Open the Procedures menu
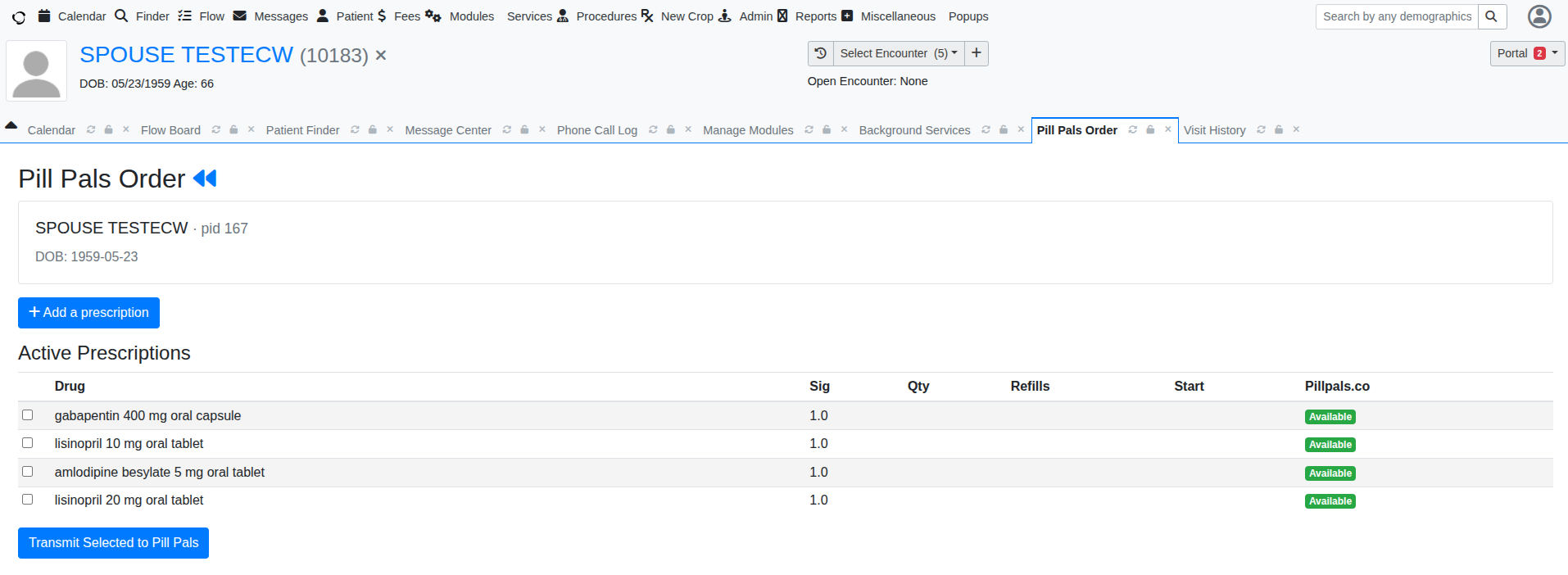This screenshot has width=1568, height=575. 605,16
